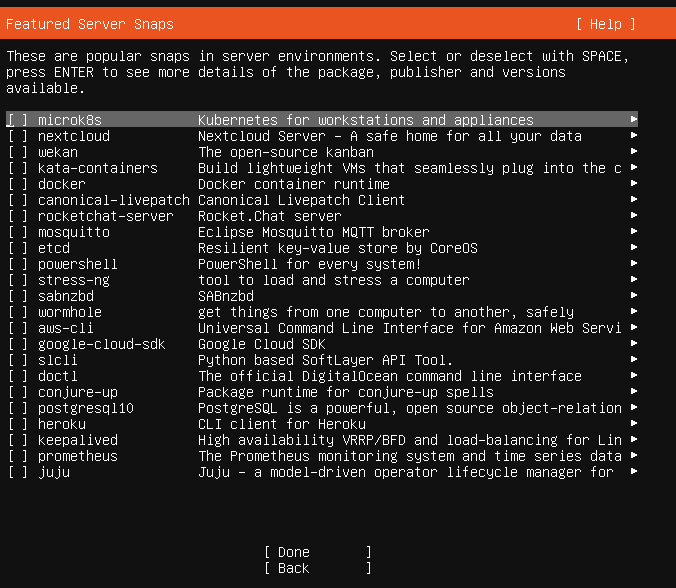Image resolution: width=676 pixels, height=588 pixels.
Task: Select the wekan snap checkbox
Action: pyautogui.click(x=18, y=152)
